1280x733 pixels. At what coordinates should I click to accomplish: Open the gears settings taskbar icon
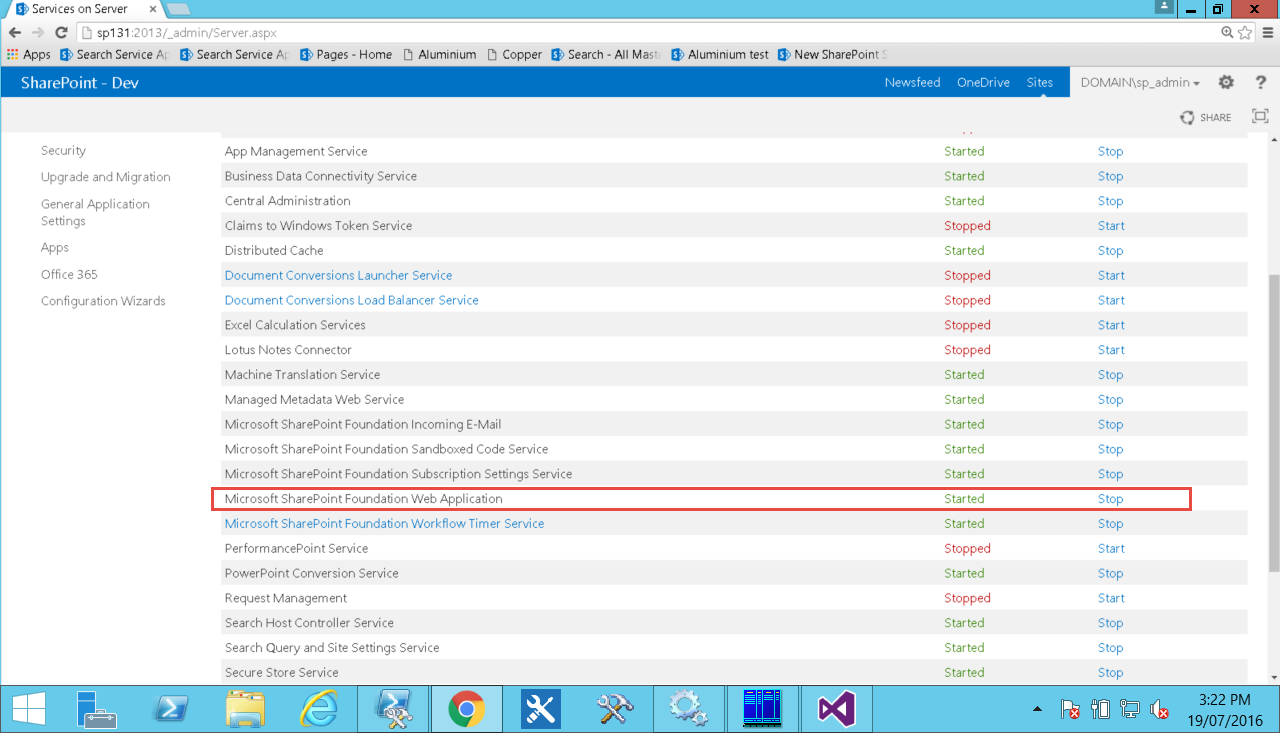[689, 710]
